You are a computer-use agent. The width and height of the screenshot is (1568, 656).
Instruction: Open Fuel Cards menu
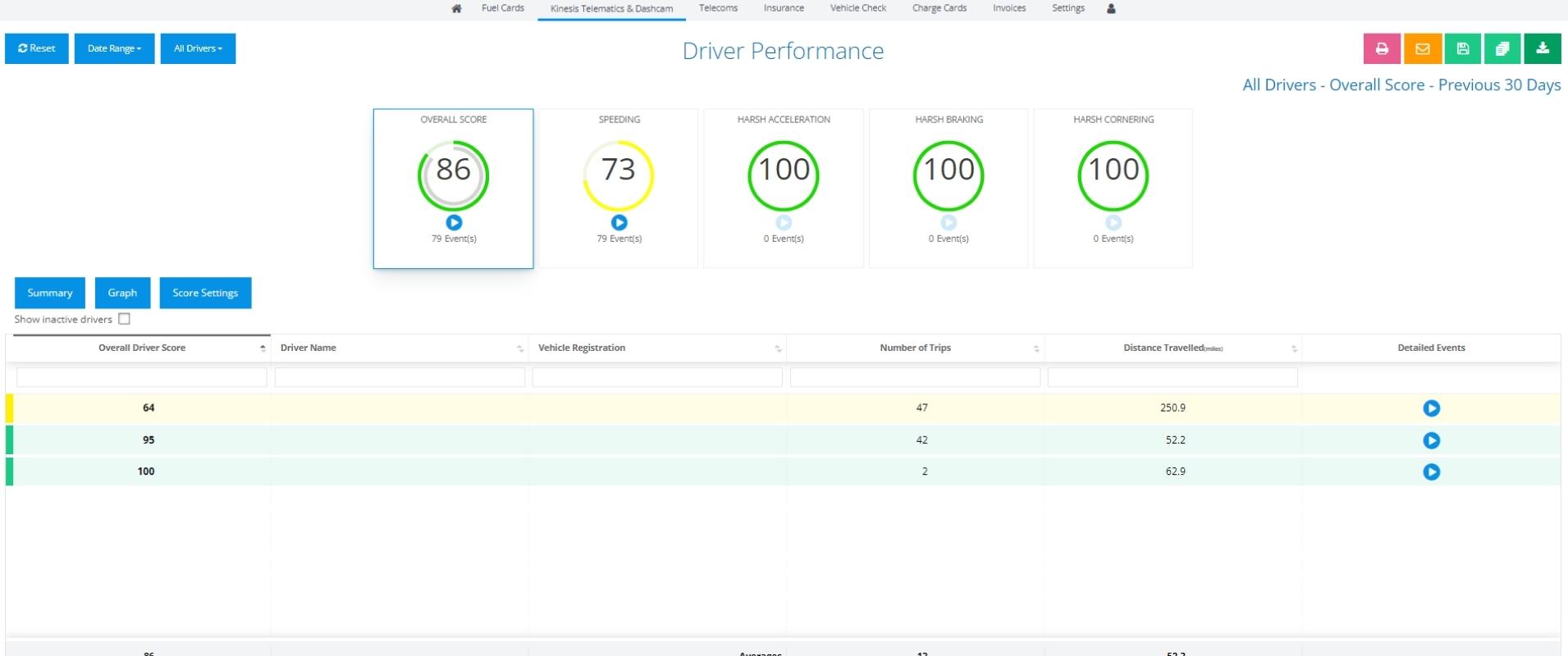(x=503, y=8)
